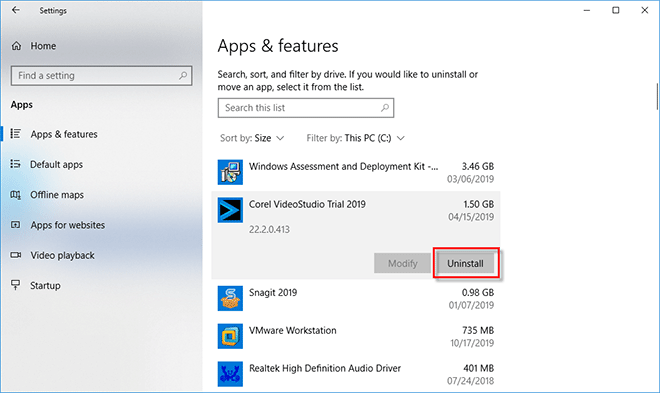Click the Offline maps icon
Image resolution: width=660 pixels, height=393 pixels.
pyautogui.click(x=16, y=194)
